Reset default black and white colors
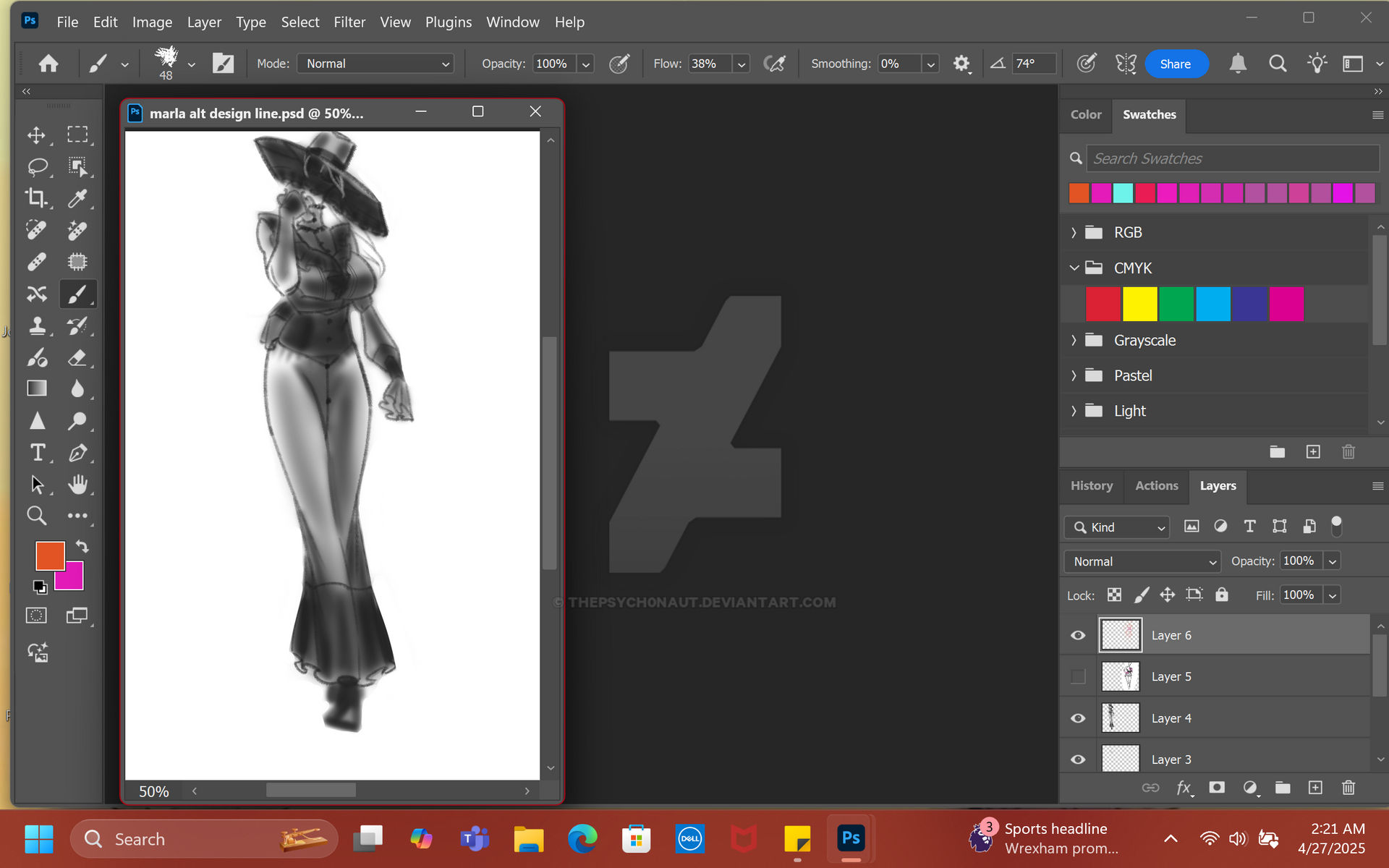The width and height of the screenshot is (1389, 868). 40,587
